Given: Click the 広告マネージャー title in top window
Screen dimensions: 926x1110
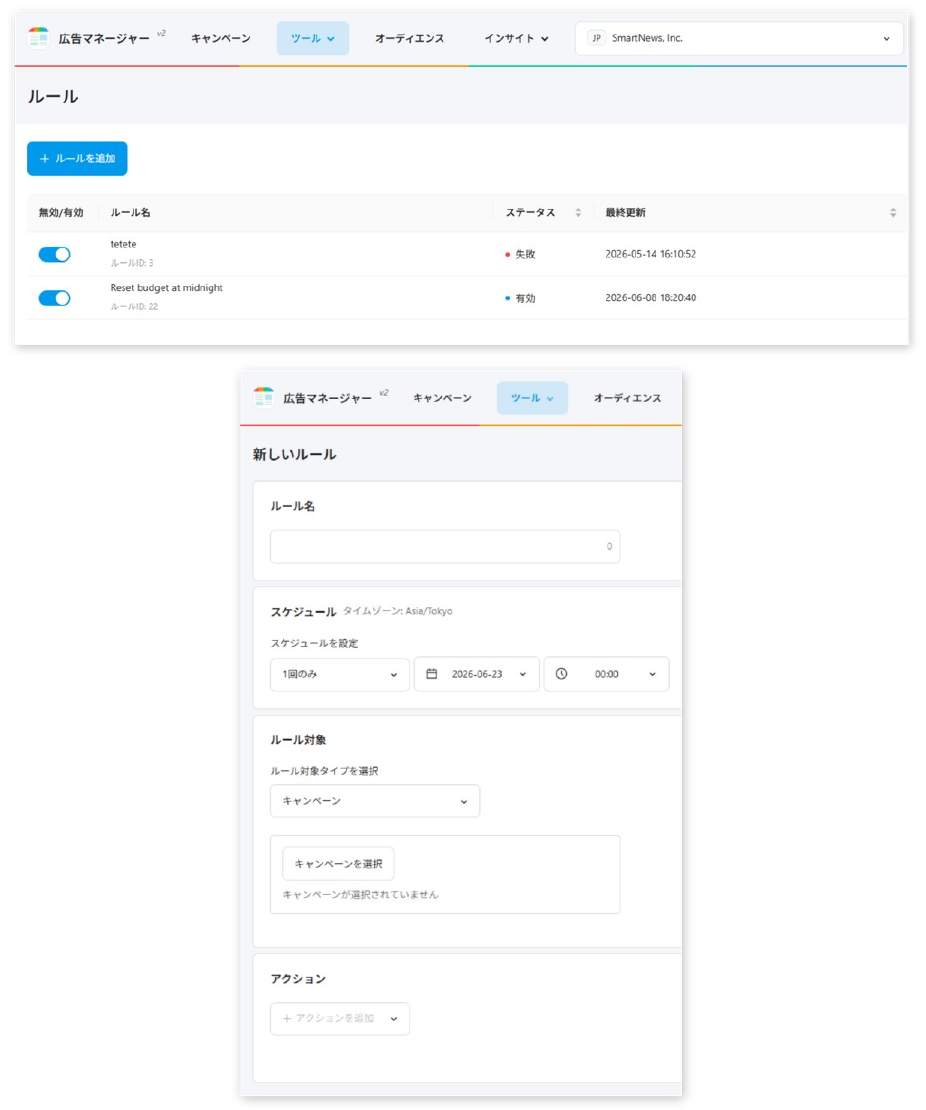Looking at the screenshot, I should pyautogui.click(x=104, y=38).
